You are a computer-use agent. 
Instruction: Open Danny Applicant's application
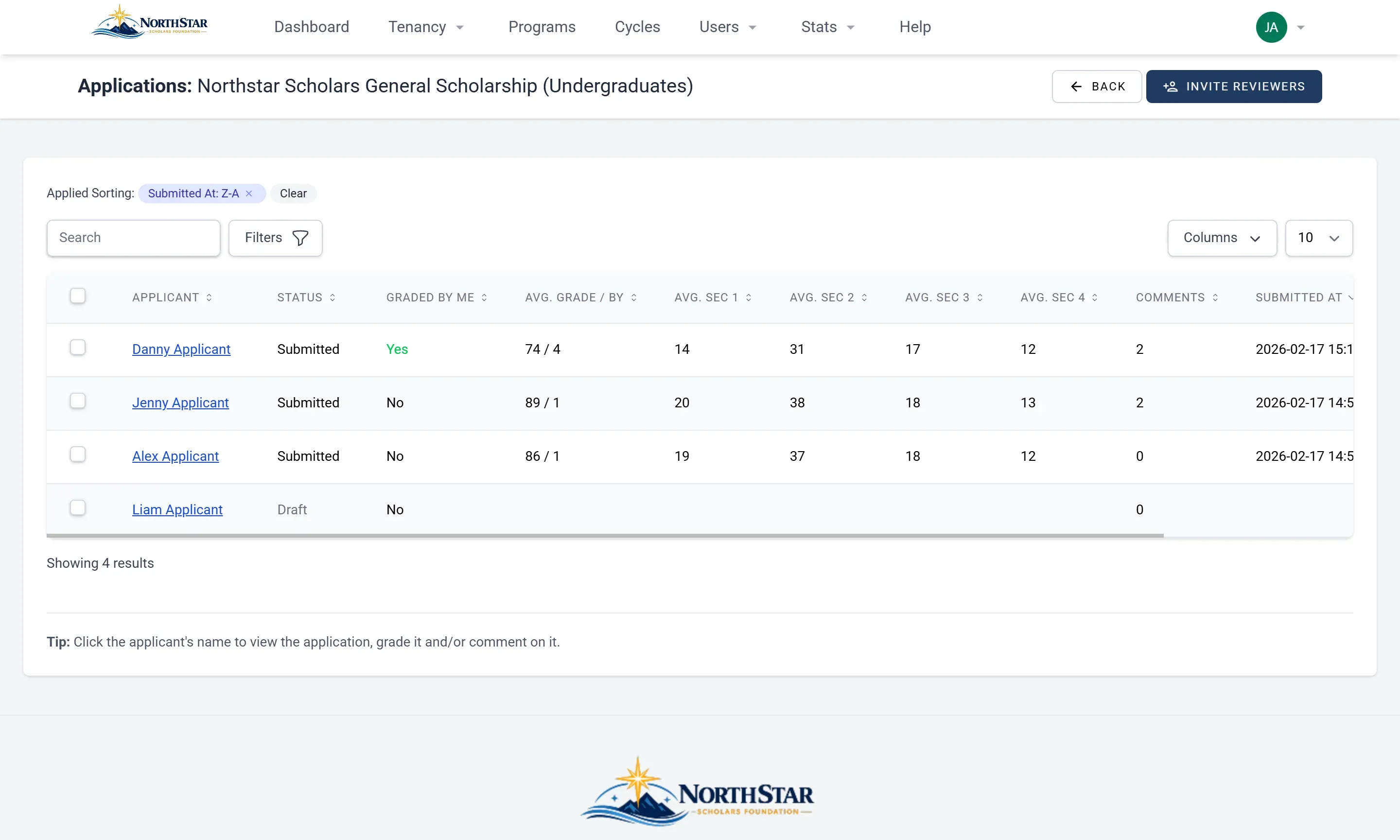tap(181, 349)
